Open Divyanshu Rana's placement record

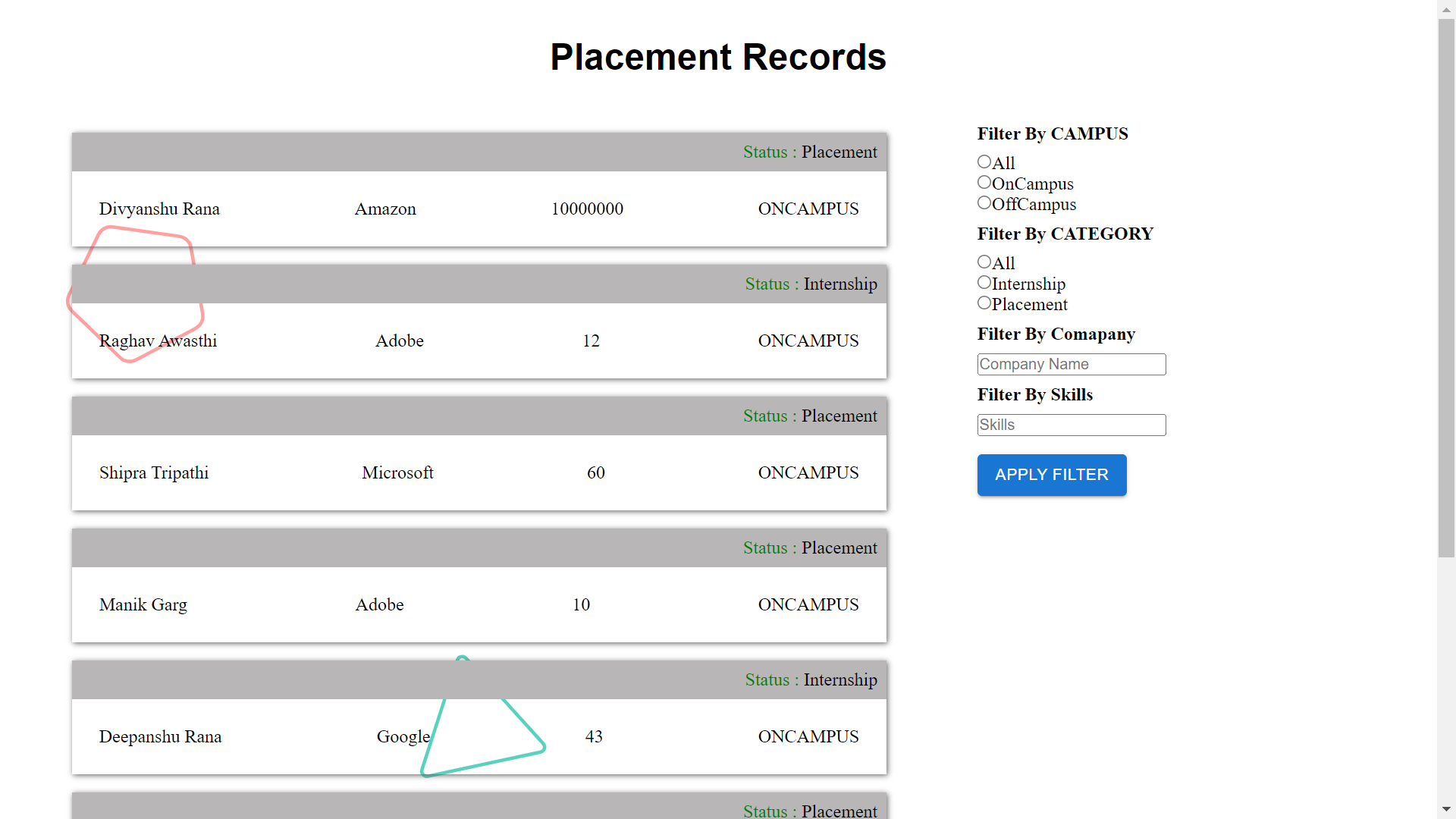coord(159,209)
